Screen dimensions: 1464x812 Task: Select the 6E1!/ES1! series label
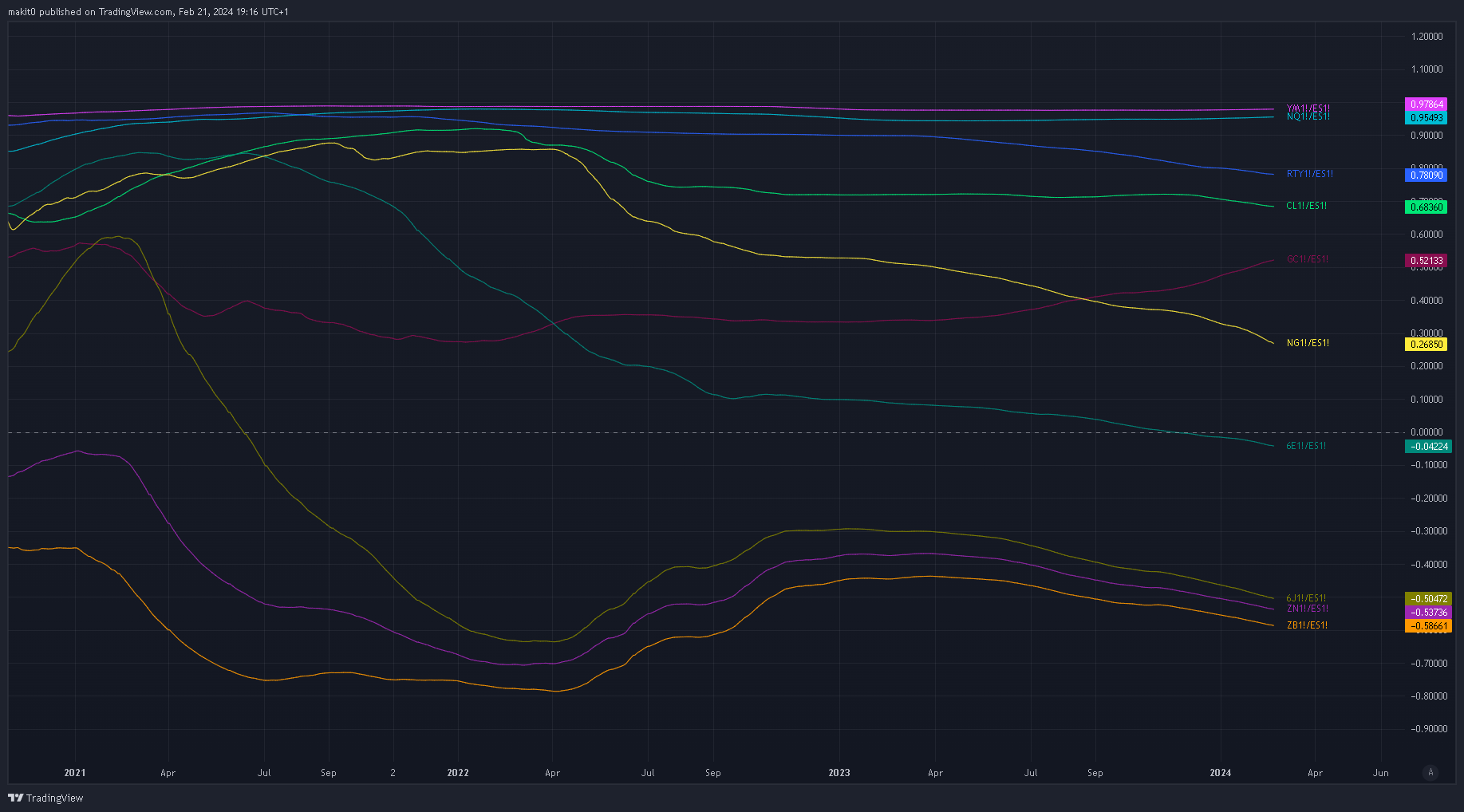pos(1306,446)
